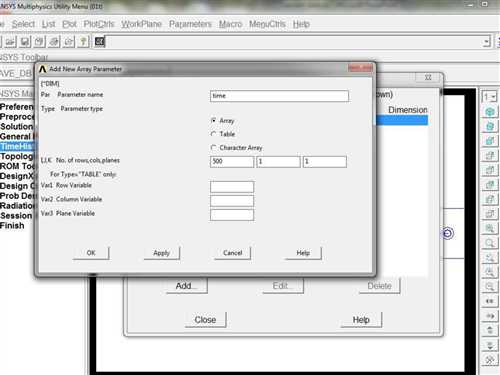Select the Character Array radio option
The image size is (500, 375).
[x=214, y=147]
